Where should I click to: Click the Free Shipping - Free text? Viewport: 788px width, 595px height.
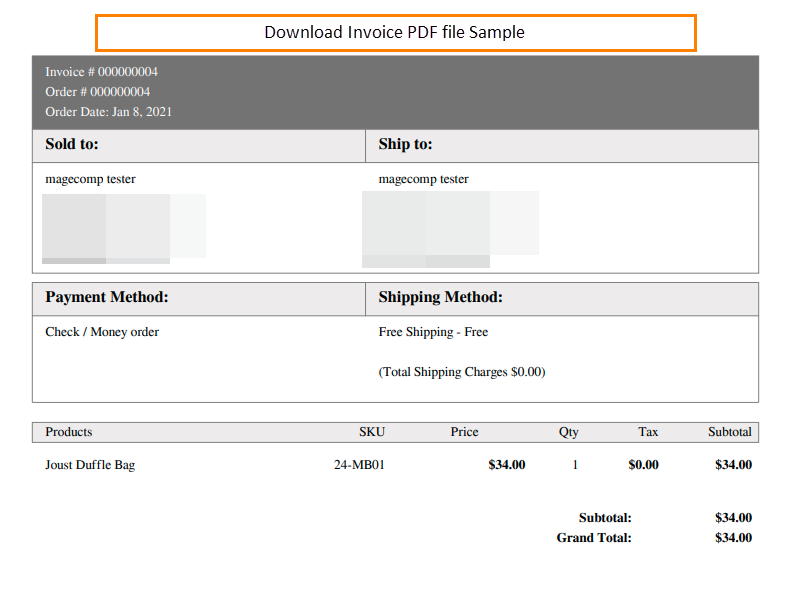tap(433, 332)
